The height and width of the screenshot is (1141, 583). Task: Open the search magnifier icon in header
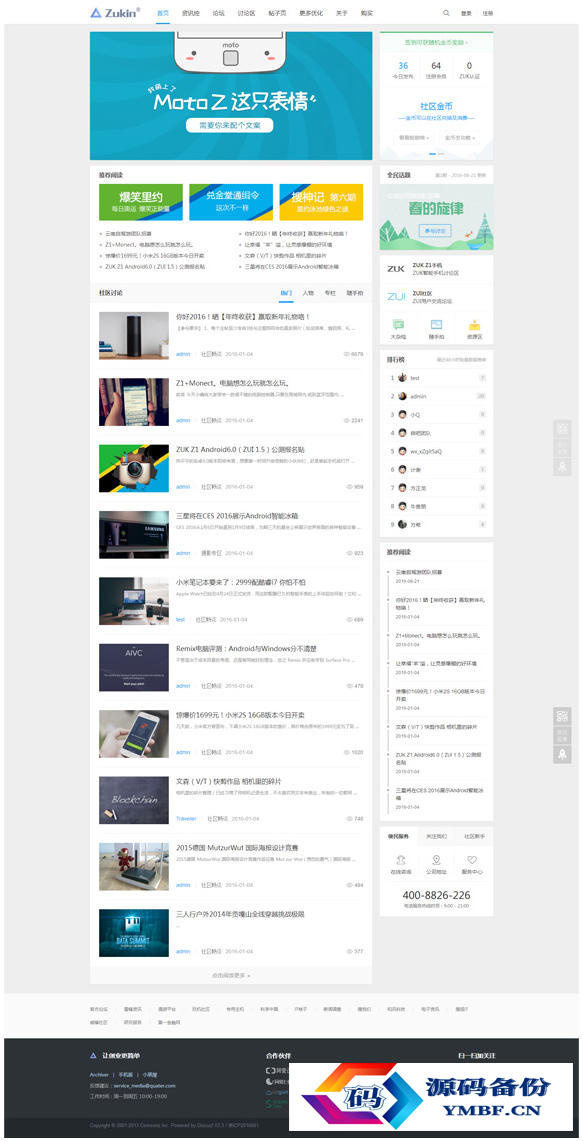click(446, 13)
